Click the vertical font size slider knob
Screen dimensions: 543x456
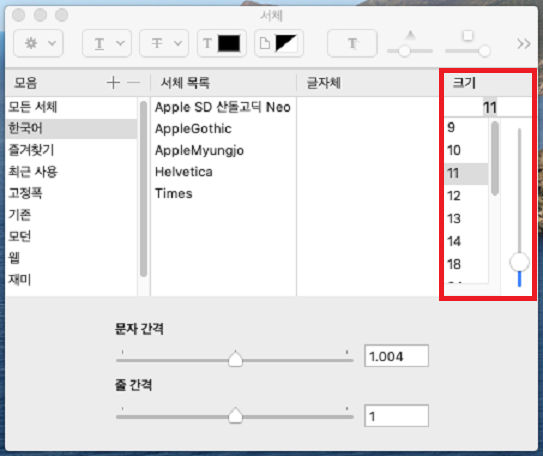[x=519, y=262]
